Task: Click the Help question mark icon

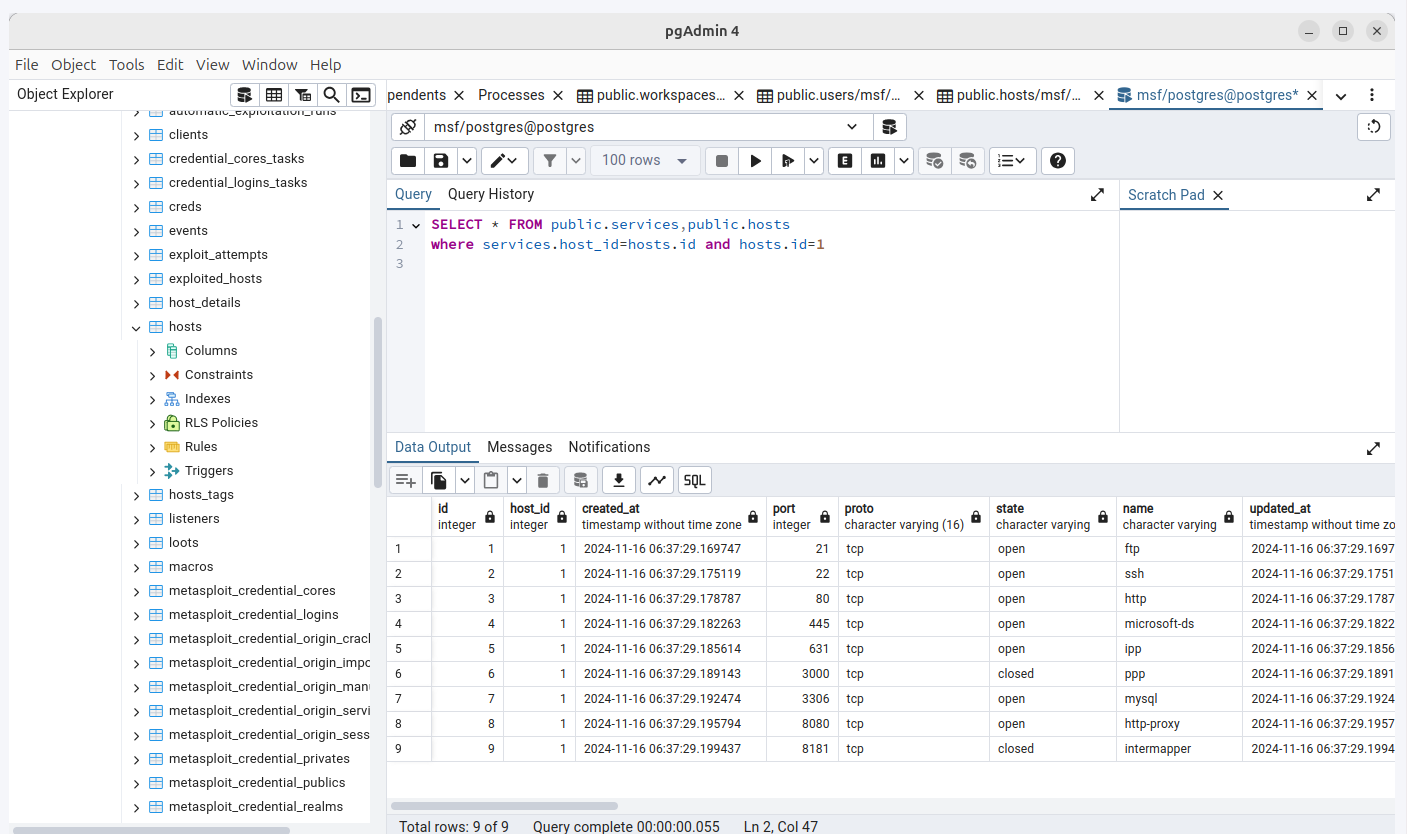Action: (x=1058, y=160)
